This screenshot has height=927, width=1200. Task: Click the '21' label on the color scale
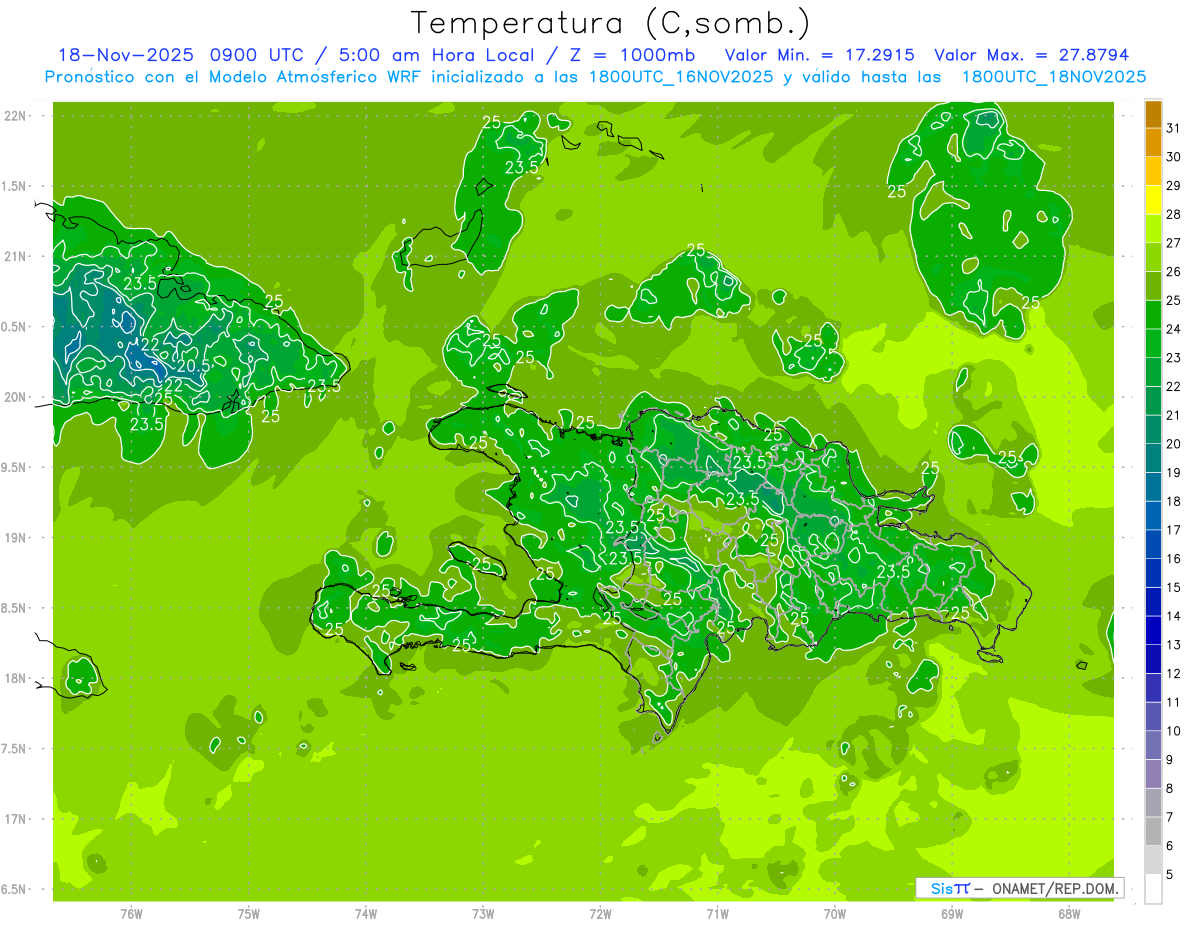(x=1174, y=415)
